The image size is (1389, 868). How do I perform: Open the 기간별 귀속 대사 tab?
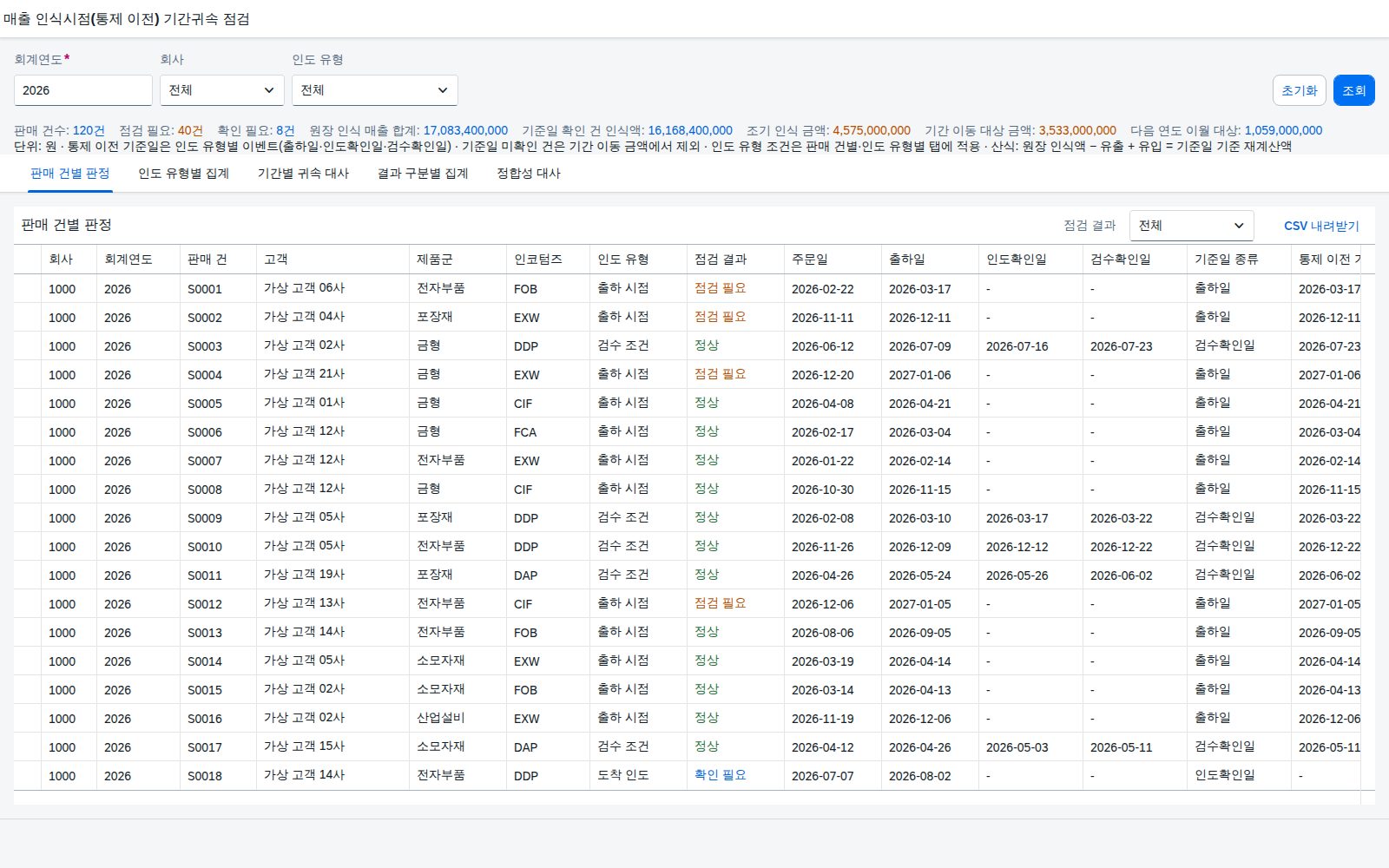point(303,174)
